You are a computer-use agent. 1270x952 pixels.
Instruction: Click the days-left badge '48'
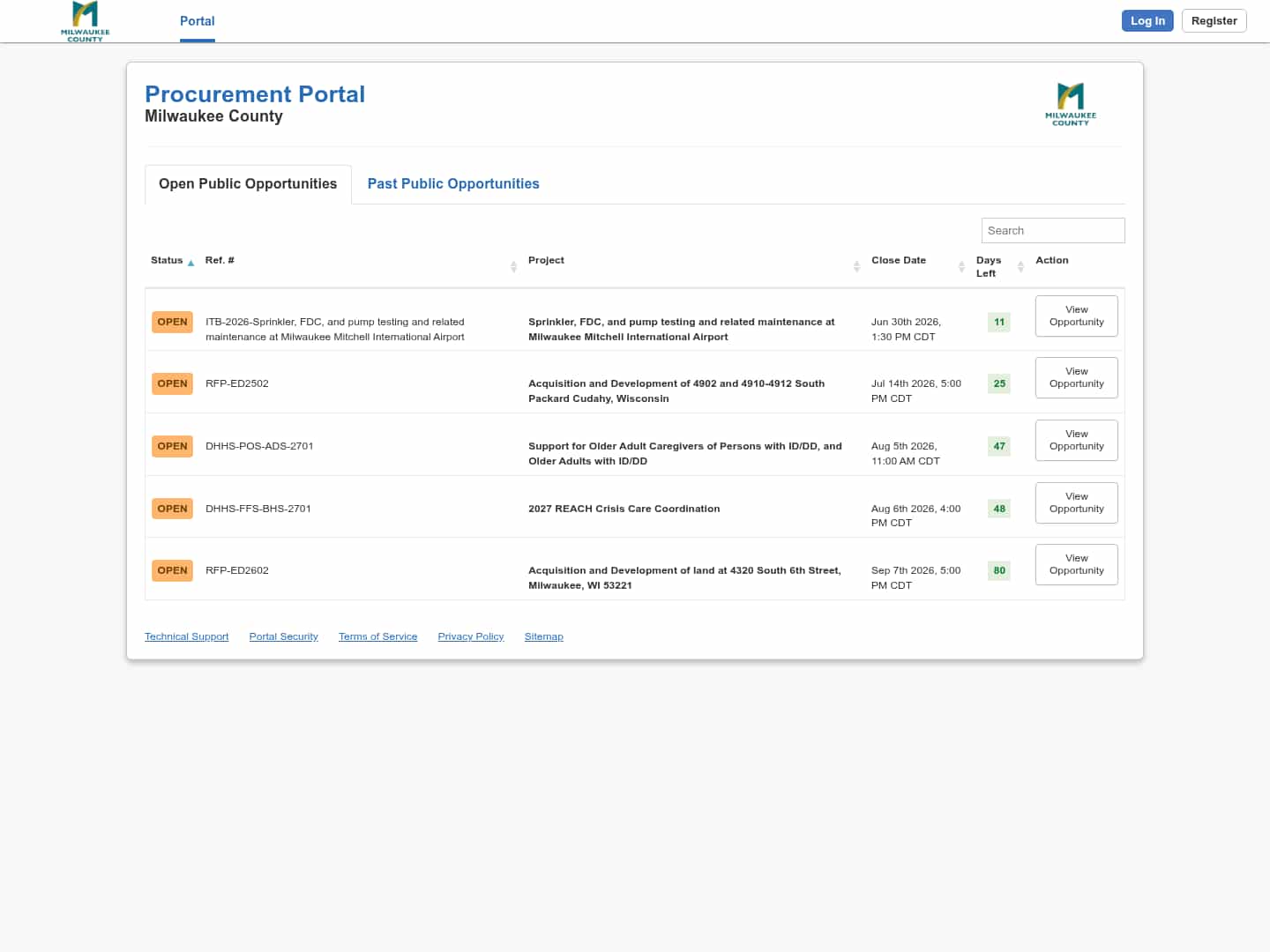[x=999, y=509]
